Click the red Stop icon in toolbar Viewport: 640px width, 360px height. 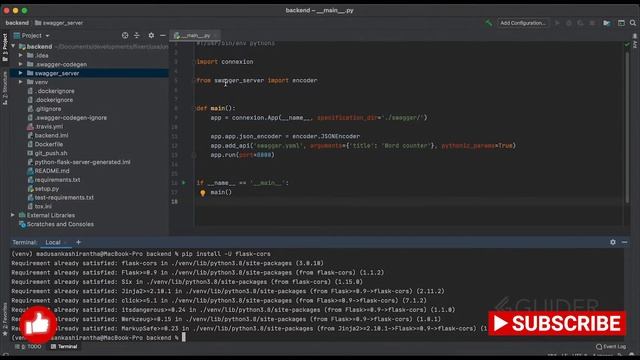pos(592,23)
